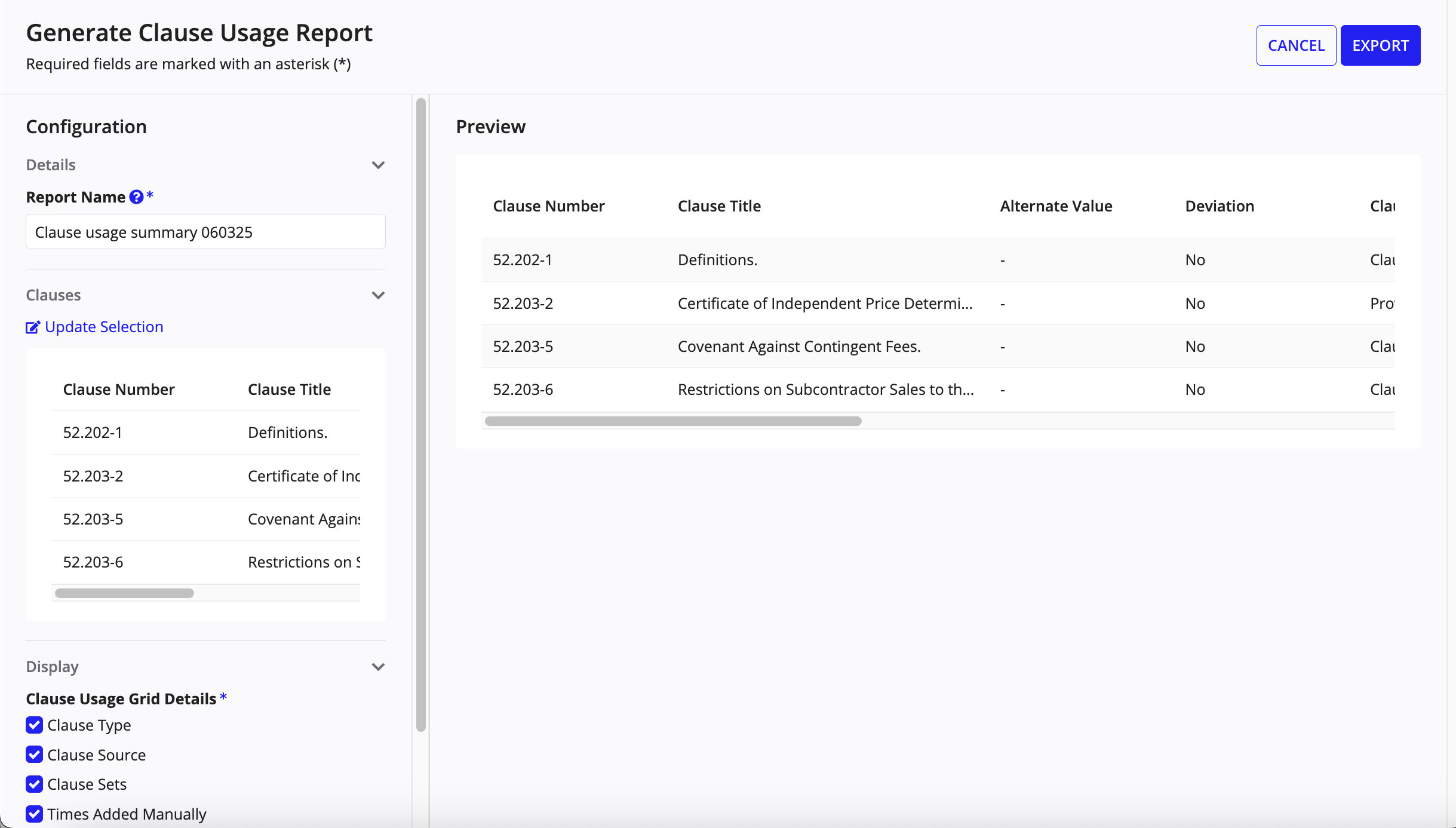Click 'Definitions.' in the Clauses list
The height and width of the screenshot is (828, 1456).
[287, 433]
